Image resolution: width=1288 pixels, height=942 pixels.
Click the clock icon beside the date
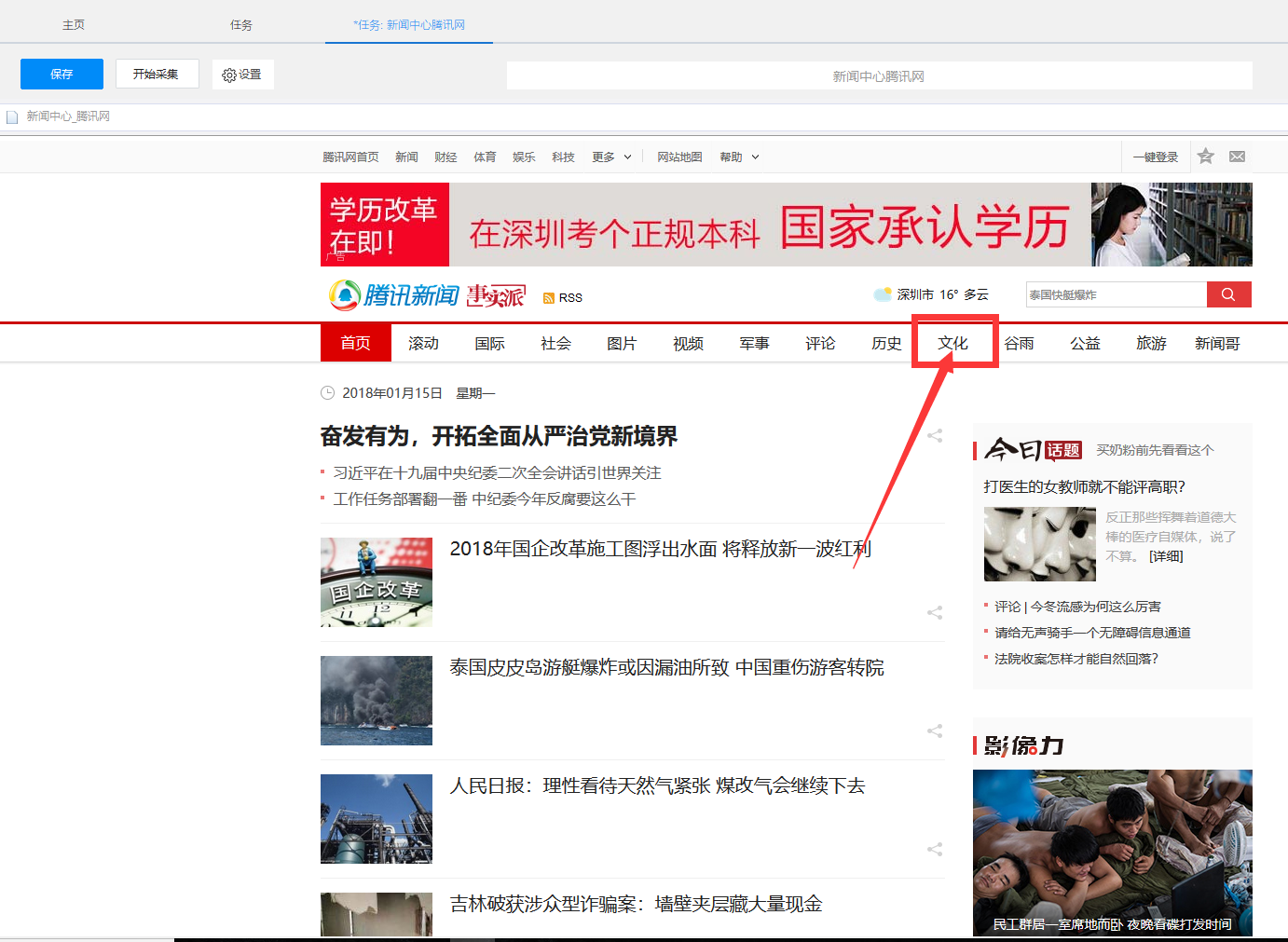327,392
